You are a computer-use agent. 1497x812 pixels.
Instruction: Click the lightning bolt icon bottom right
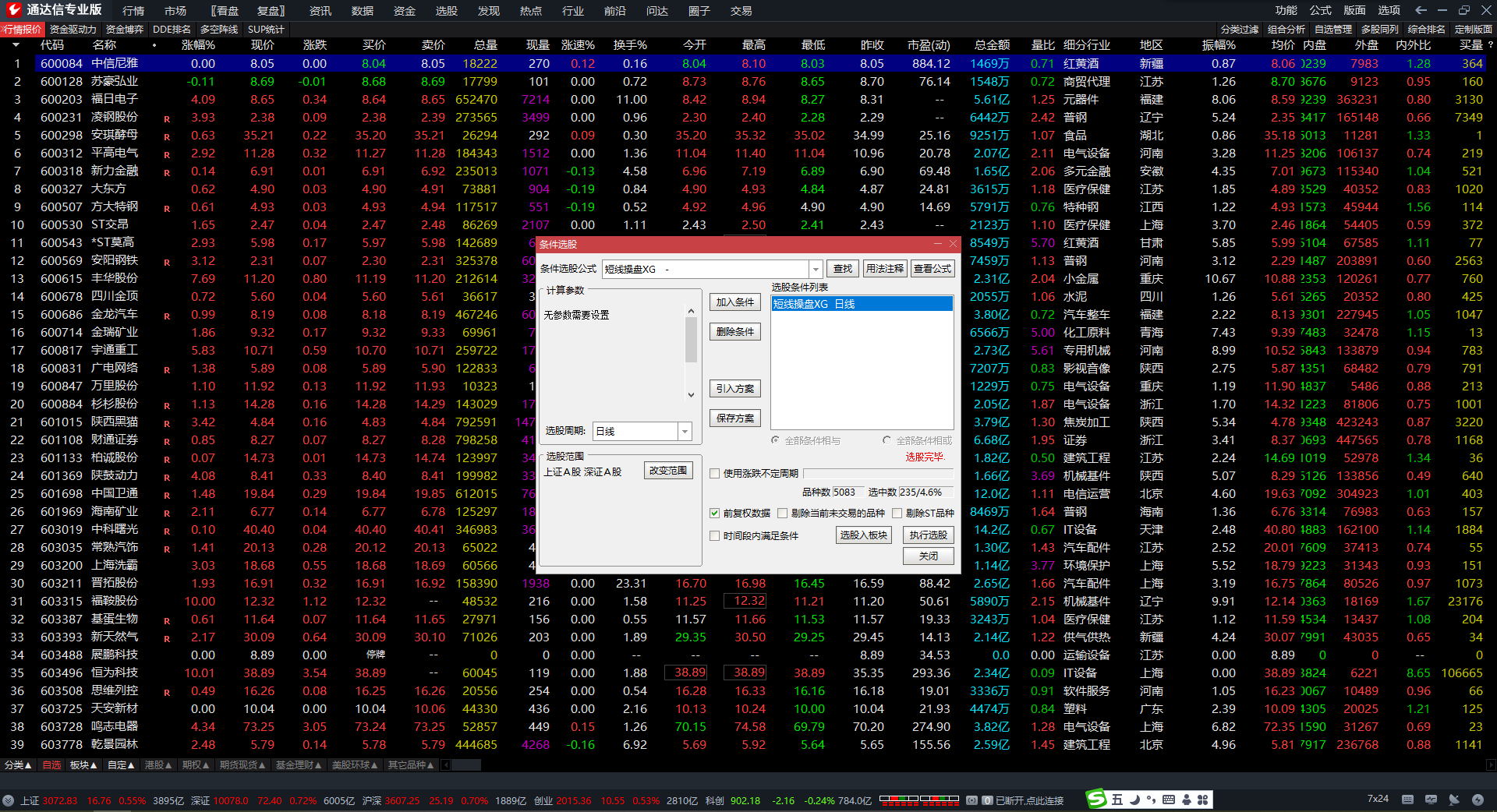(1478, 800)
